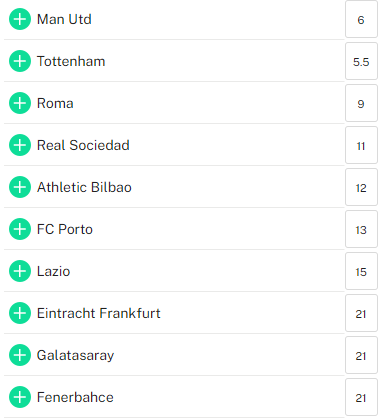
Task: Choose the 13 odds for FC Porto
Action: point(361,229)
